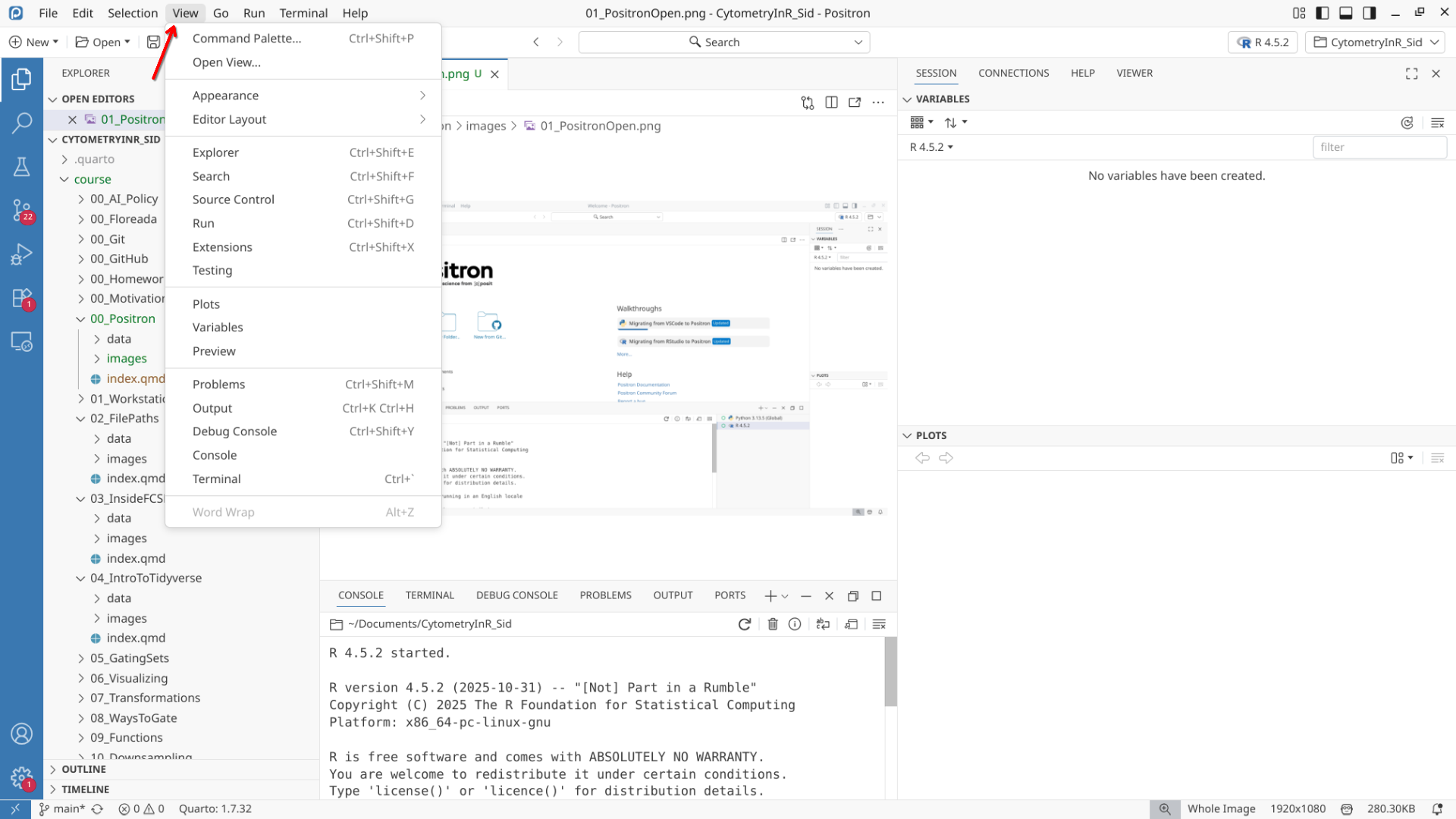Open the CytometryInR_Sid folder button
The width and height of the screenshot is (1456, 819).
tap(1375, 42)
